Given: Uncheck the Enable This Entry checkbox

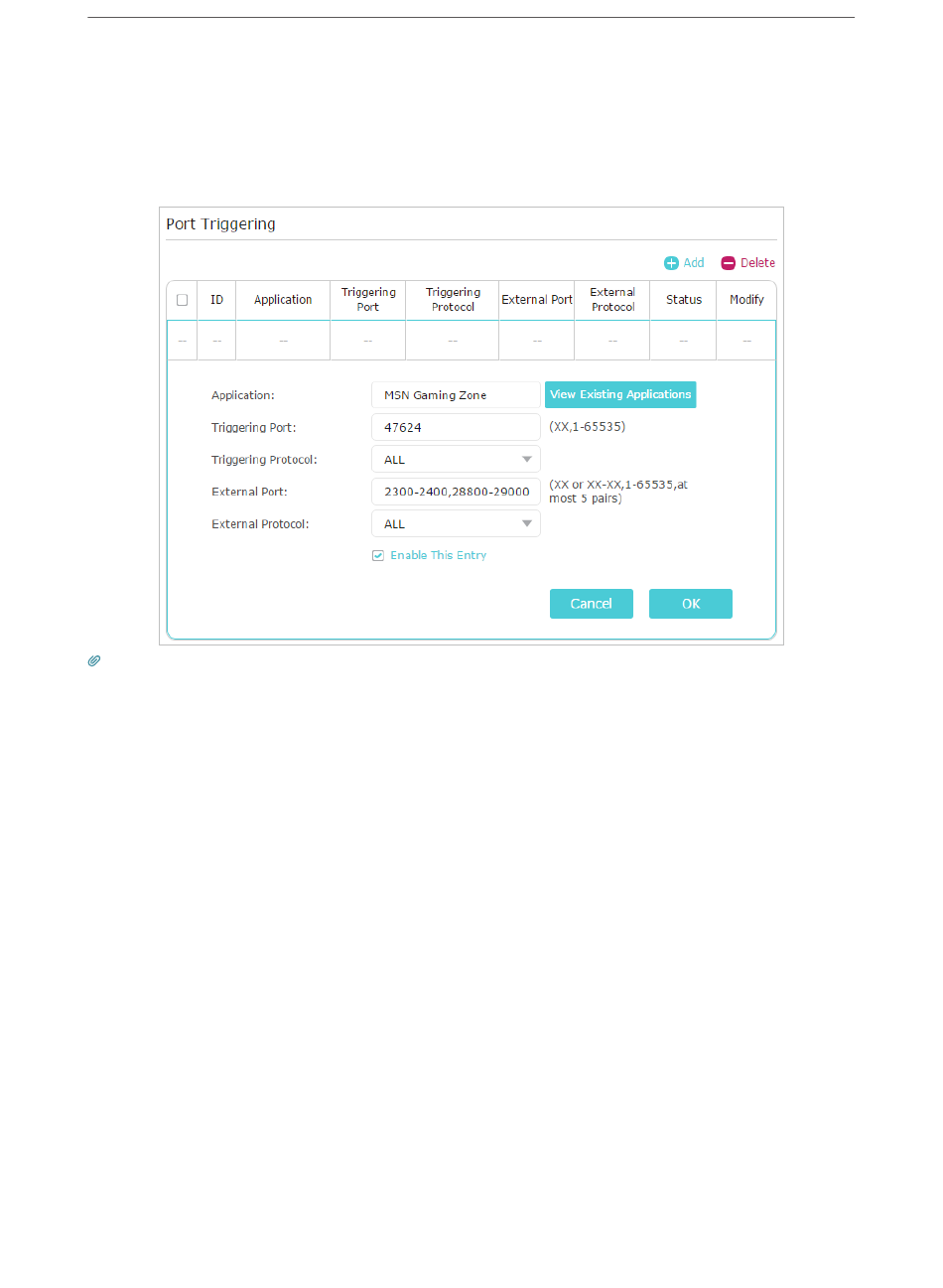Looking at the screenshot, I should [x=378, y=556].
